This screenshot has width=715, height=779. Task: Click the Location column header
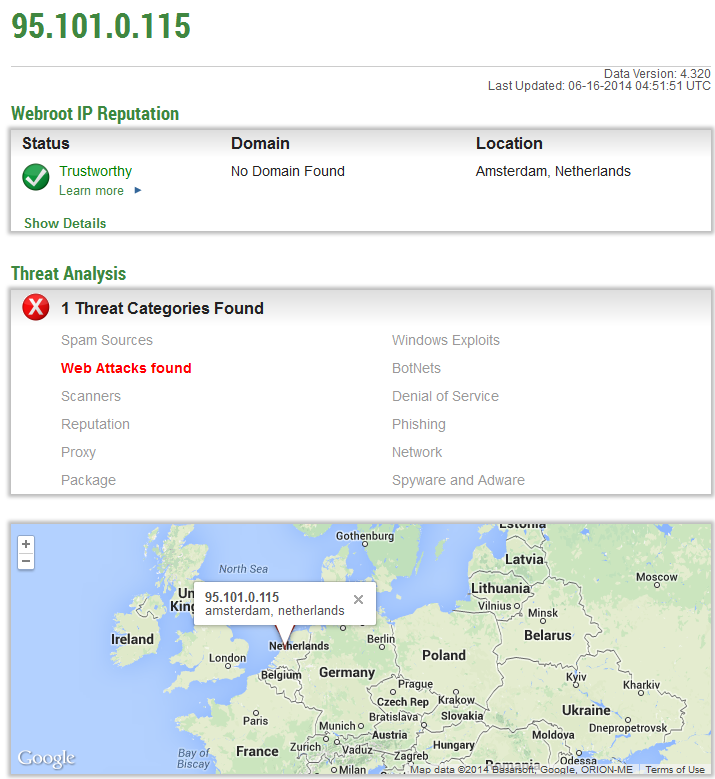point(509,144)
